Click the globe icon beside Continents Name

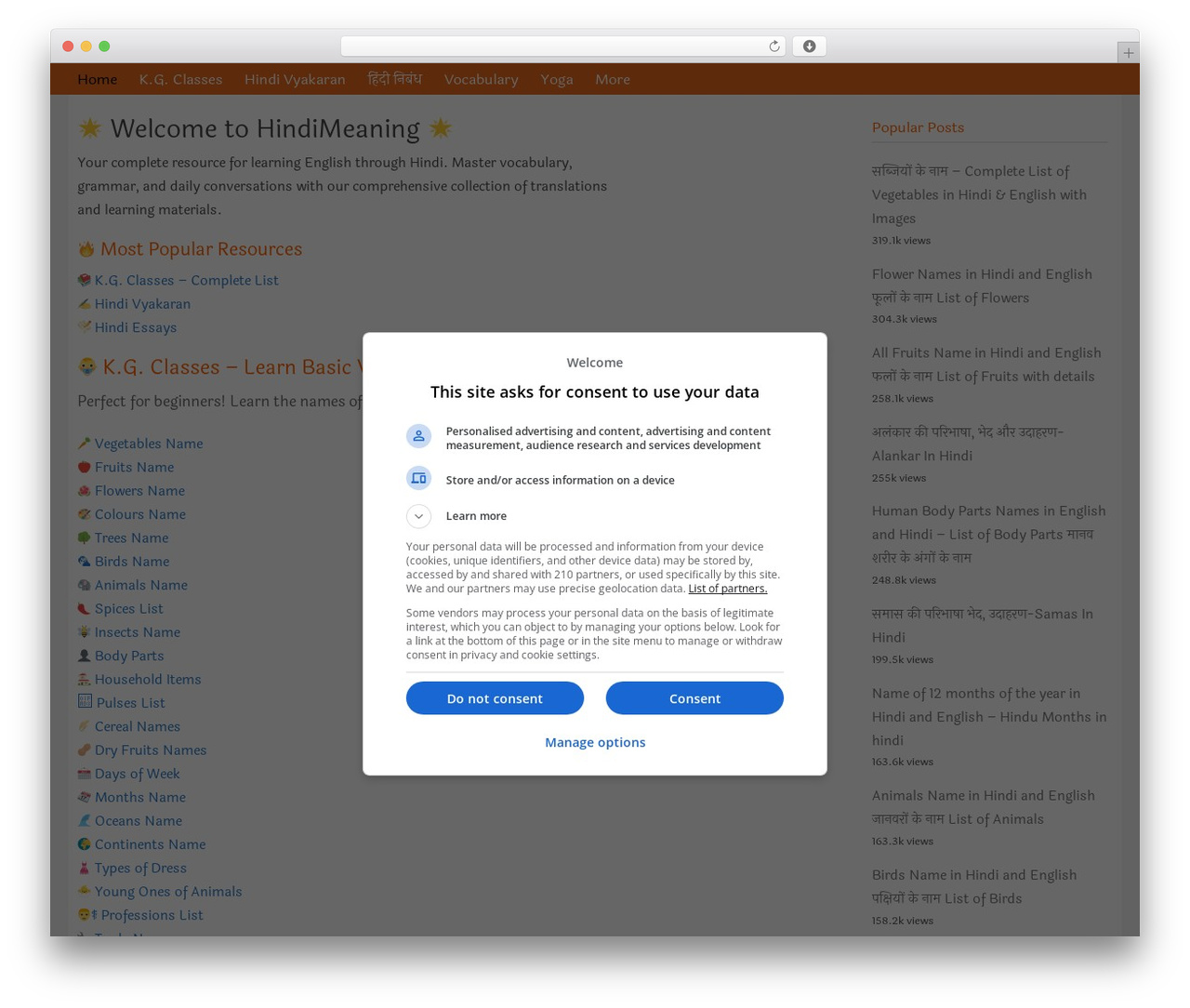84,844
